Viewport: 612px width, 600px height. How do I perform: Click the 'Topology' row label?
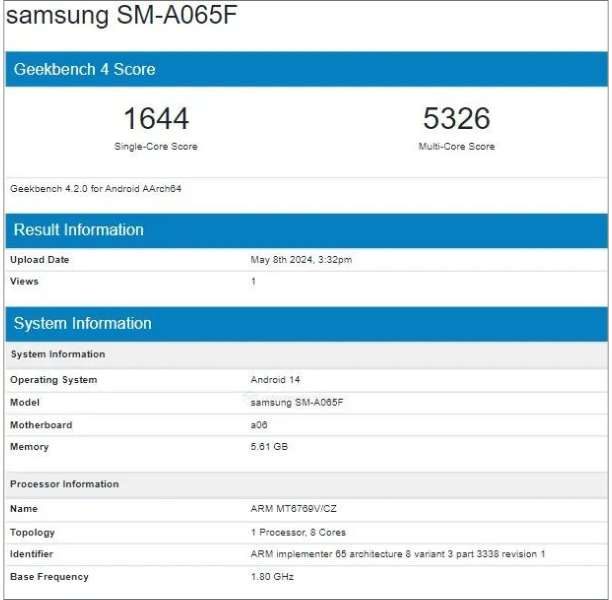(x=32, y=532)
